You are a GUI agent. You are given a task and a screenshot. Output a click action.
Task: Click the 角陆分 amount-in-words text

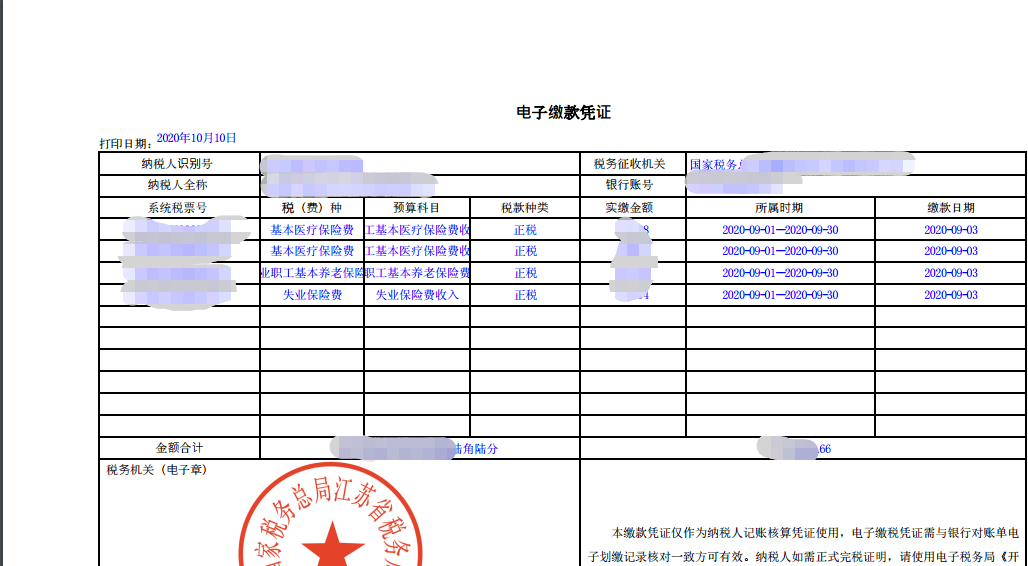point(475,449)
